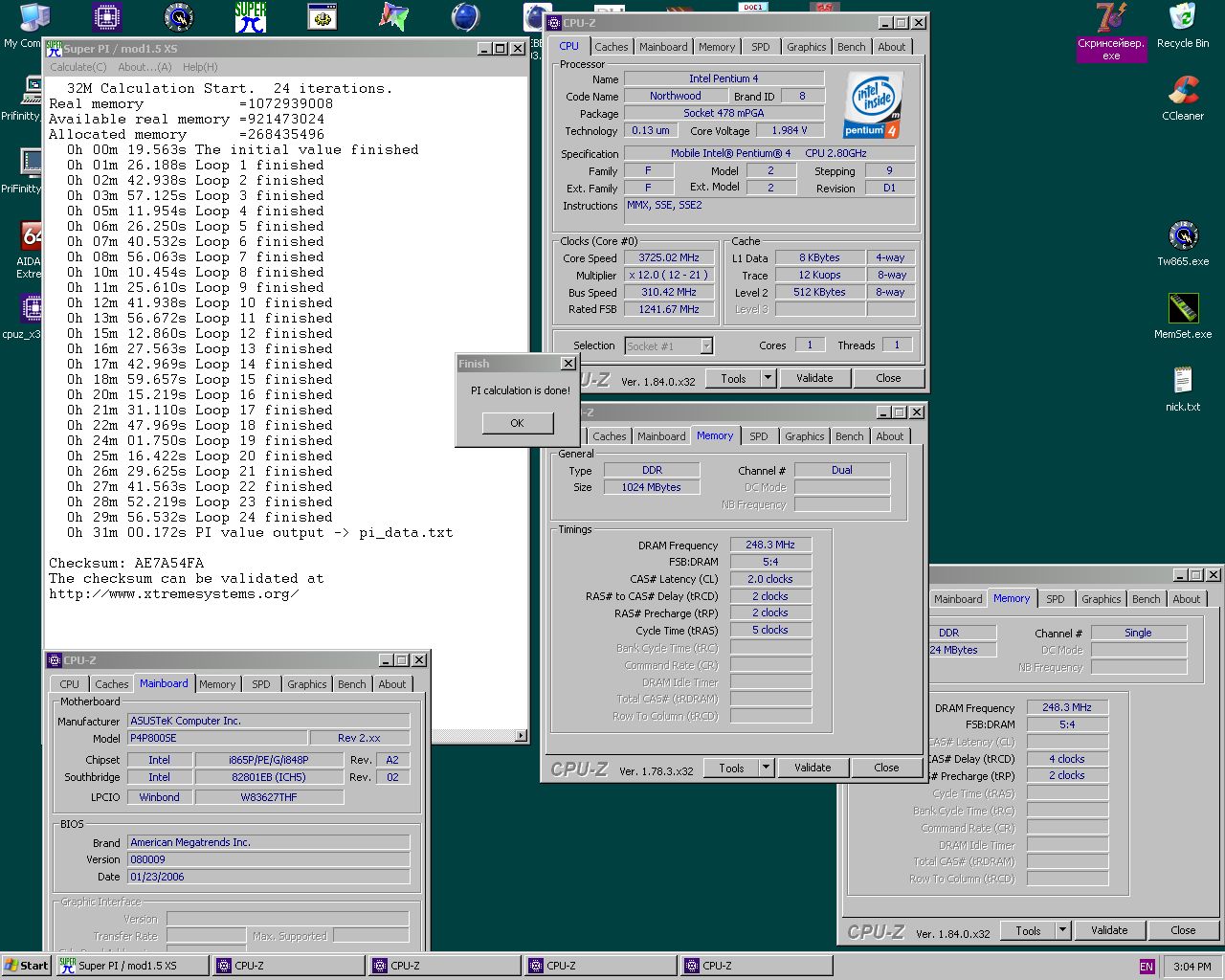
Task: Close the Finish dialog with its X
Action: click(x=568, y=364)
